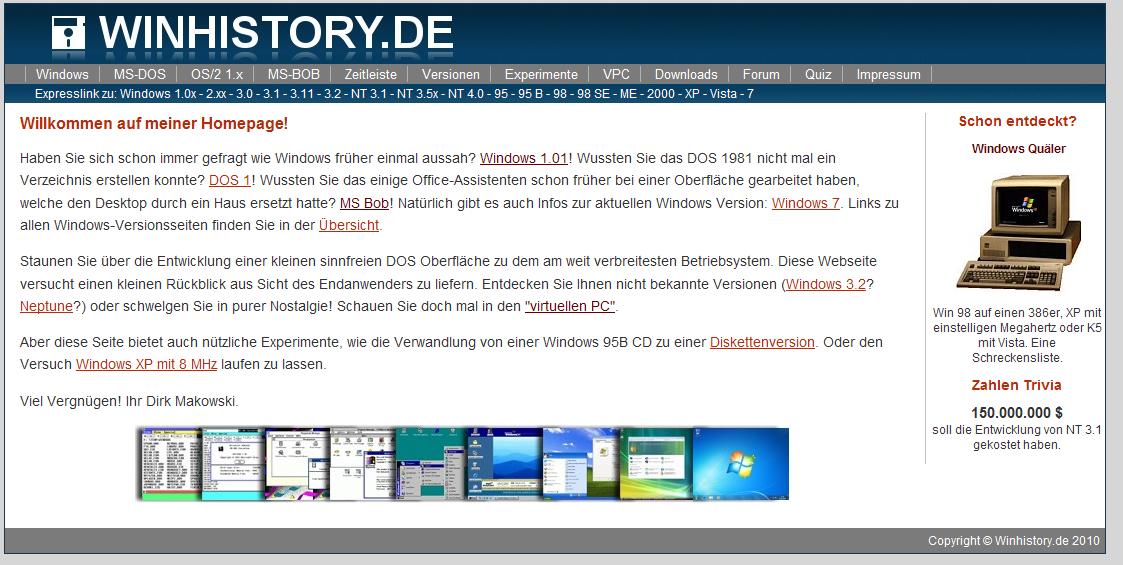Click the "Diskettenversion" link

[762, 342]
